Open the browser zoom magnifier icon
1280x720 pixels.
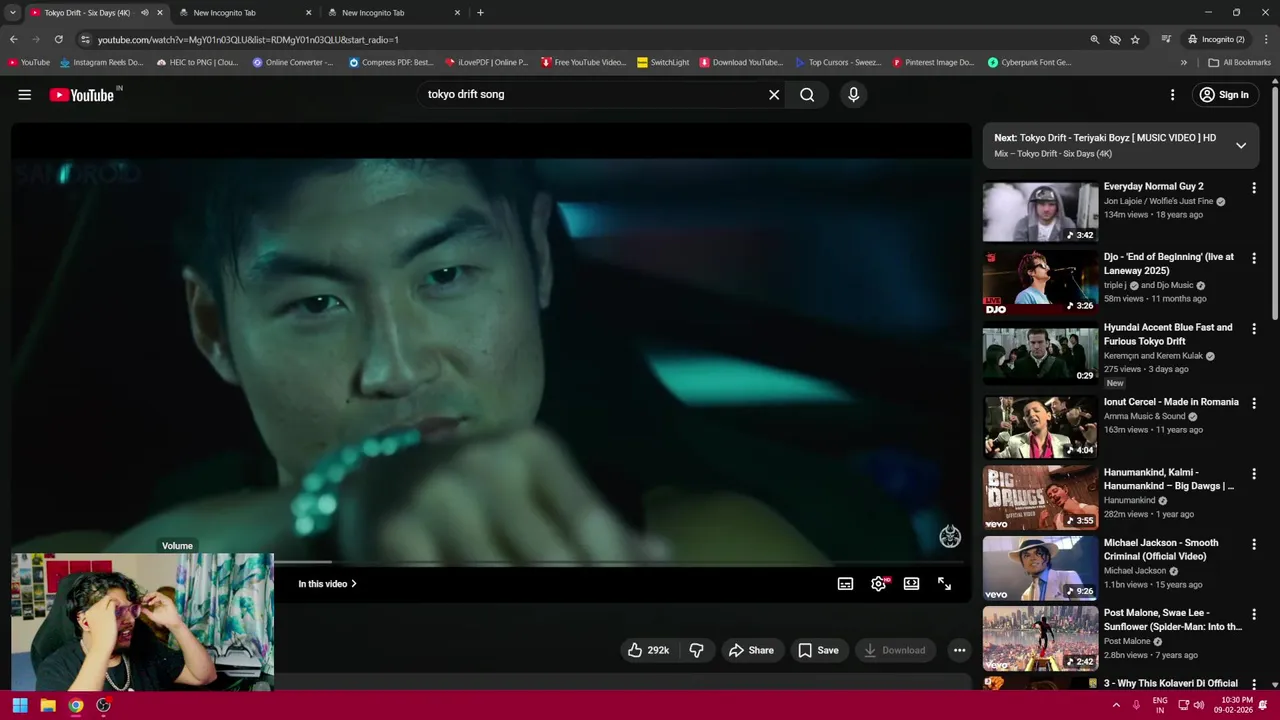pyautogui.click(x=1095, y=39)
